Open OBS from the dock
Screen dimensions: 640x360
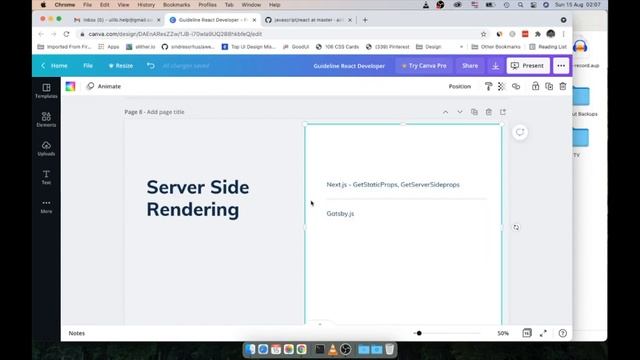coord(346,349)
